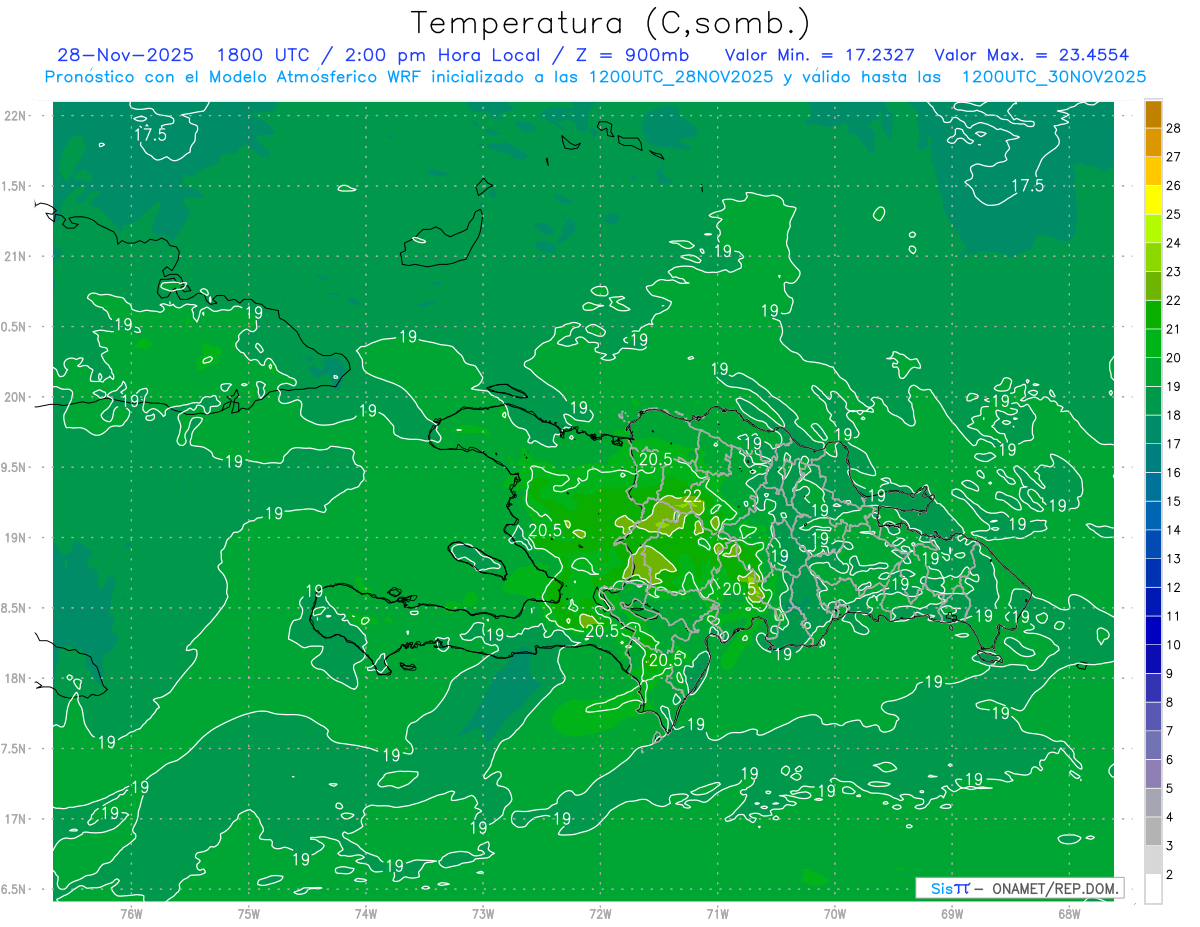Select the yellow swatch between 25 and 26

[1153, 200]
